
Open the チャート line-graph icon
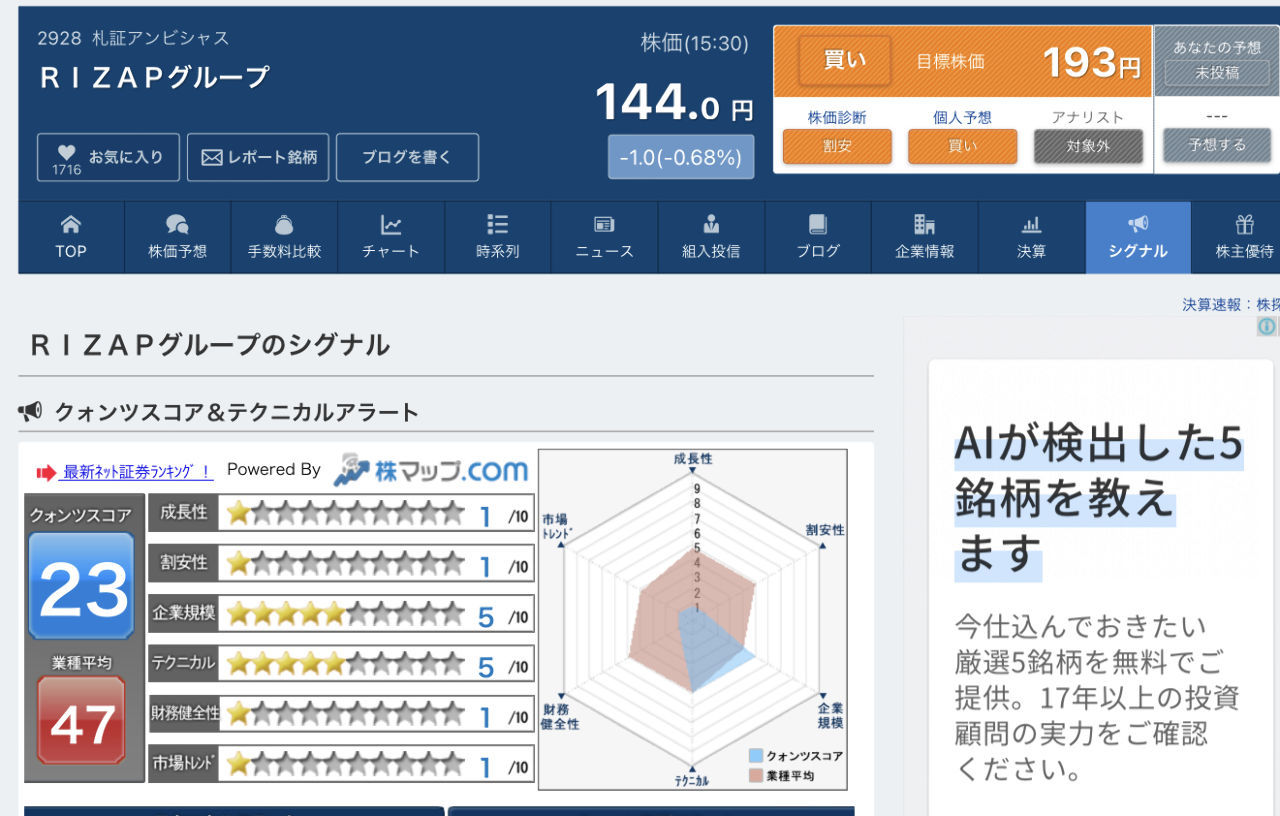coord(390,225)
